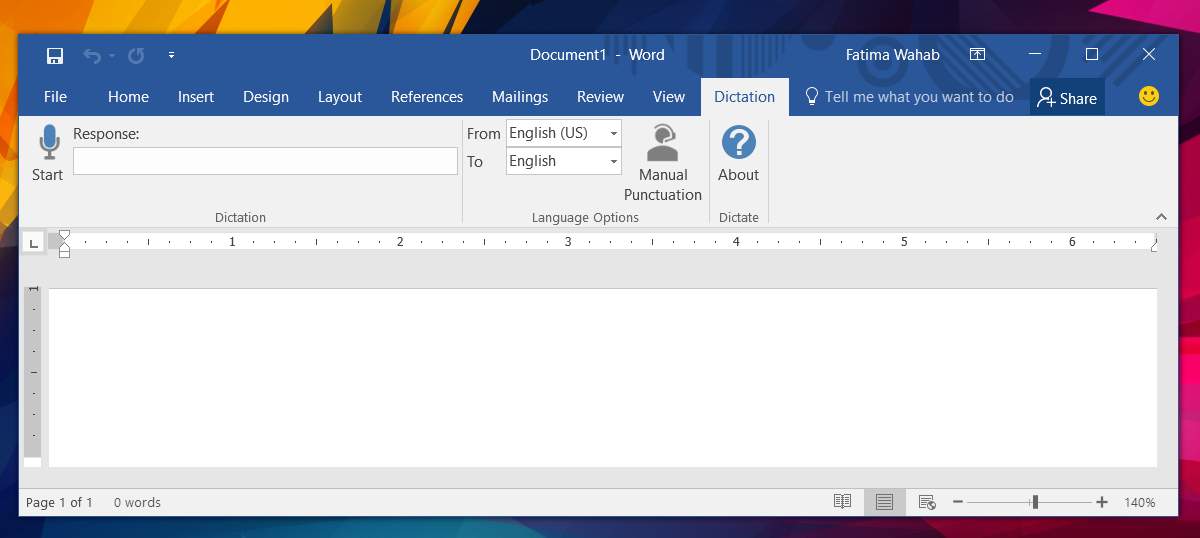Click the smiley feedback icon
The height and width of the screenshot is (538, 1200).
click(x=1149, y=96)
